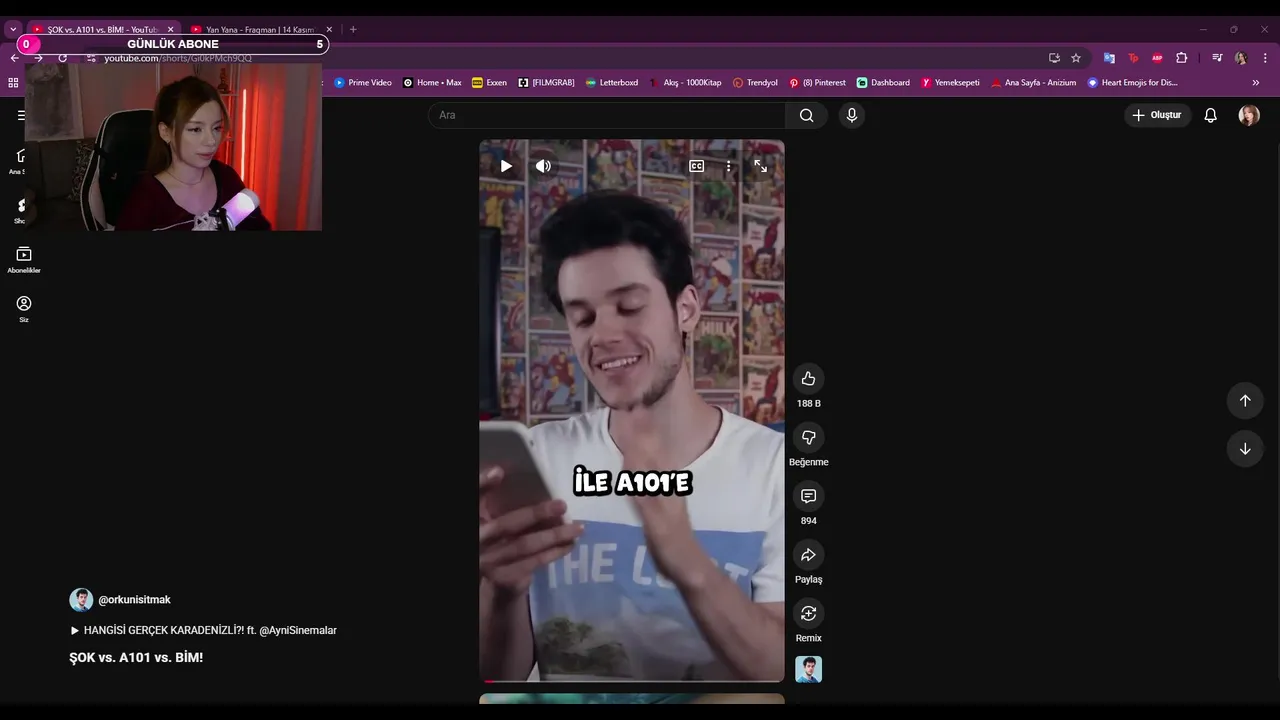Submit search with magnifier button
The width and height of the screenshot is (1280, 720).
click(x=806, y=115)
